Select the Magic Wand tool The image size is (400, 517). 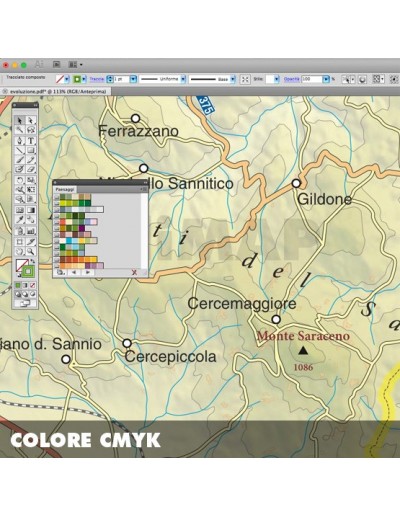tap(20, 130)
